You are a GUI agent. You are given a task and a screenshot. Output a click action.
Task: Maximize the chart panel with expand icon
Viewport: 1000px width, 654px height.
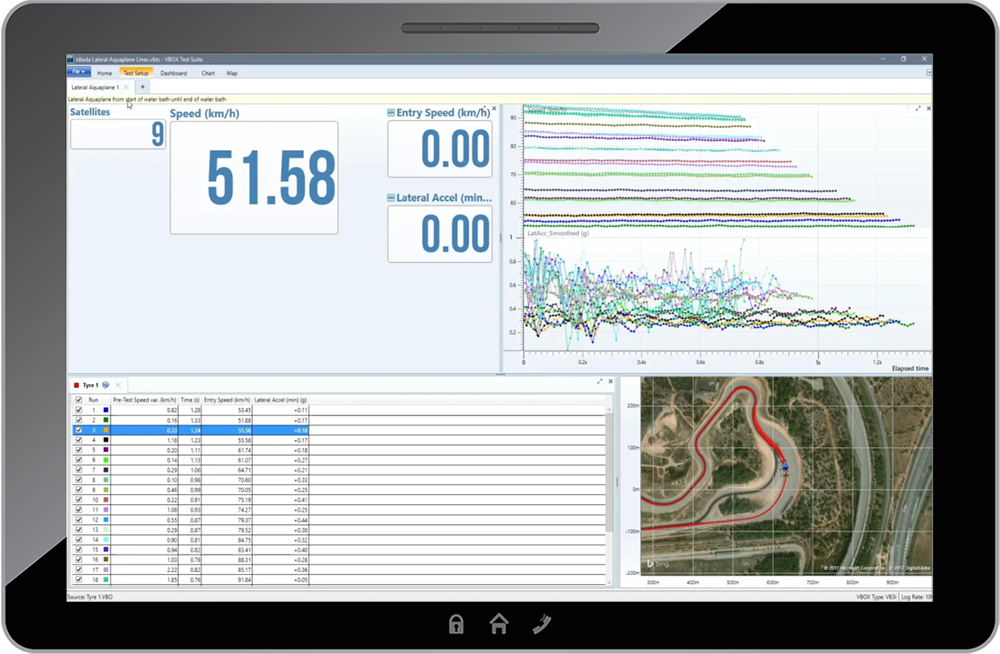[x=917, y=108]
